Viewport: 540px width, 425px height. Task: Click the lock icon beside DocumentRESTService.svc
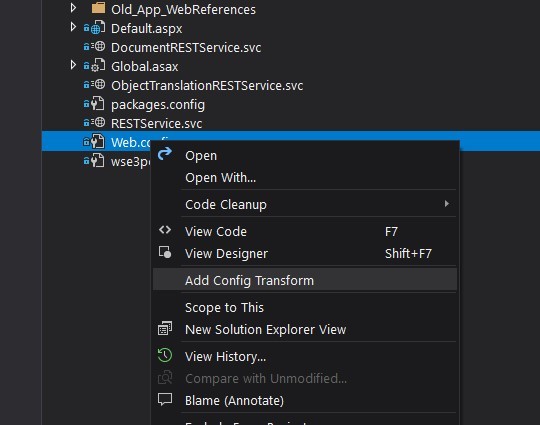(86, 46)
